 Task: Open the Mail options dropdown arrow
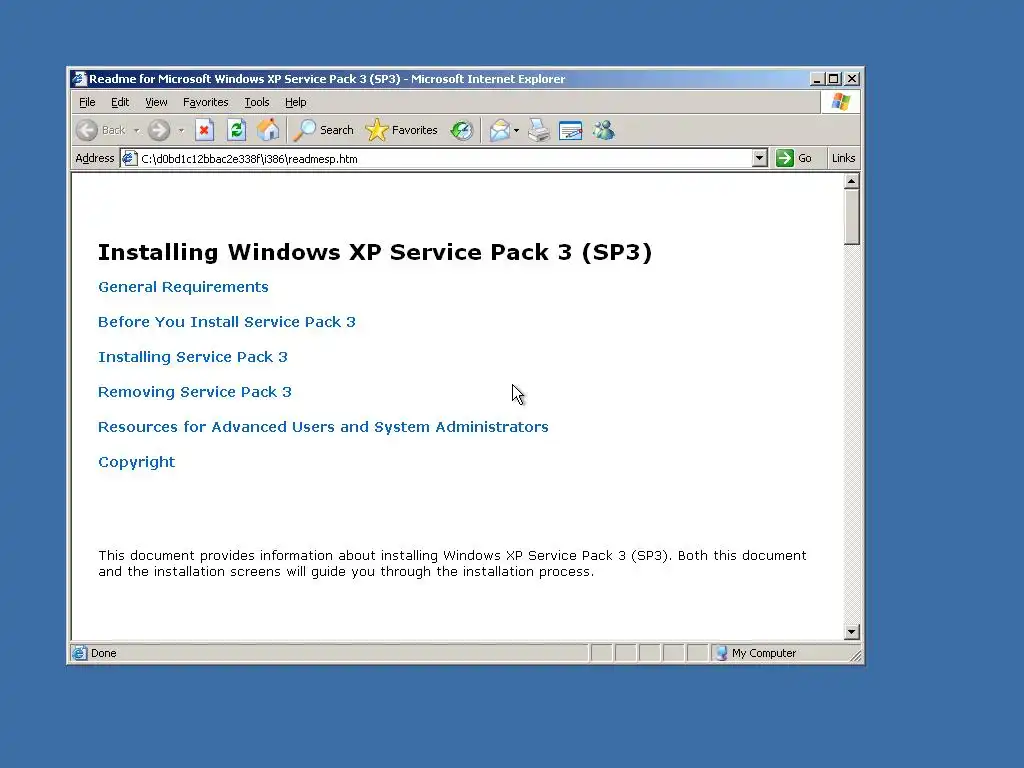[x=517, y=131]
